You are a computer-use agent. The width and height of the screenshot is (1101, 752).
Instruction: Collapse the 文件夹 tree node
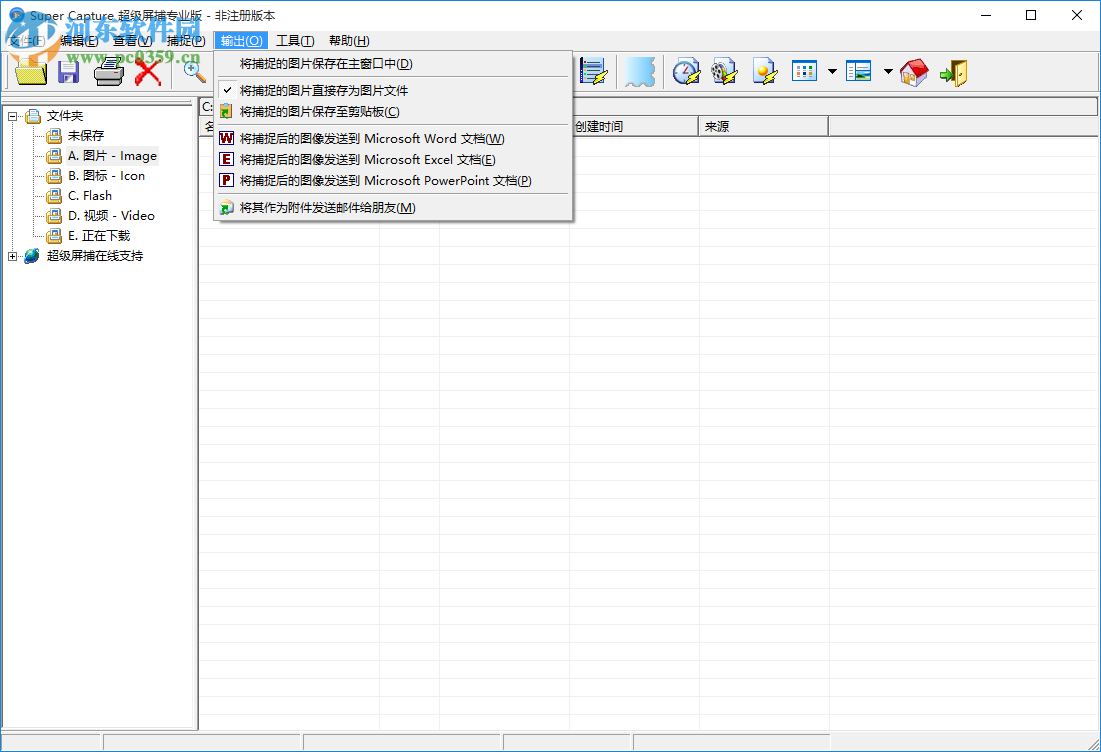tap(12, 115)
